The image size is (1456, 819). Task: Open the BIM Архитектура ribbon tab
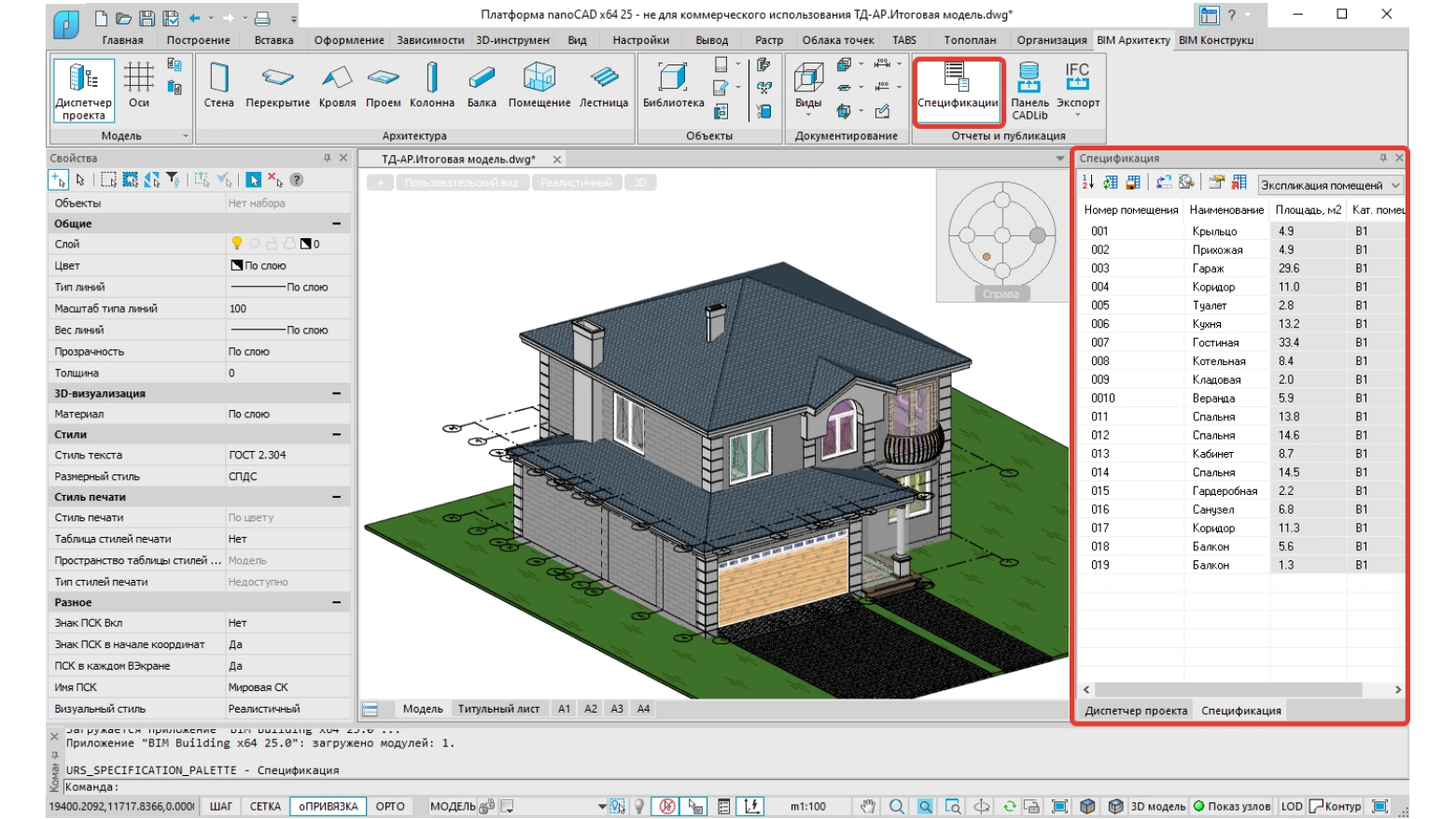pos(1133,40)
